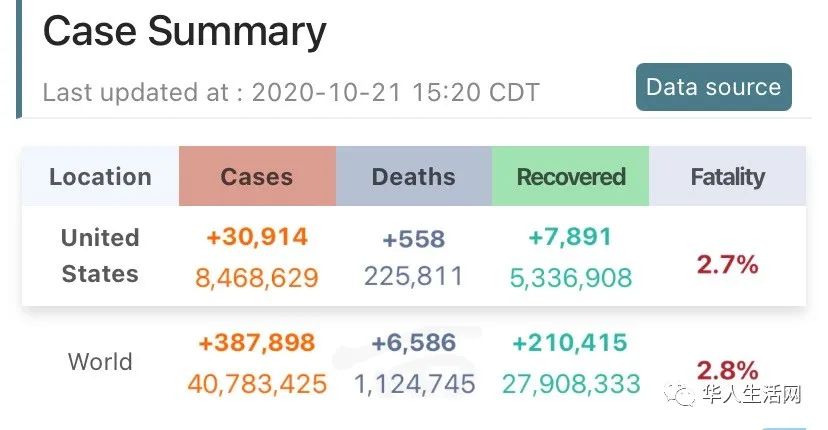This screenshot has height=430, width=828.
Task: Select the World row label
Action: click(x=100, y=362)
